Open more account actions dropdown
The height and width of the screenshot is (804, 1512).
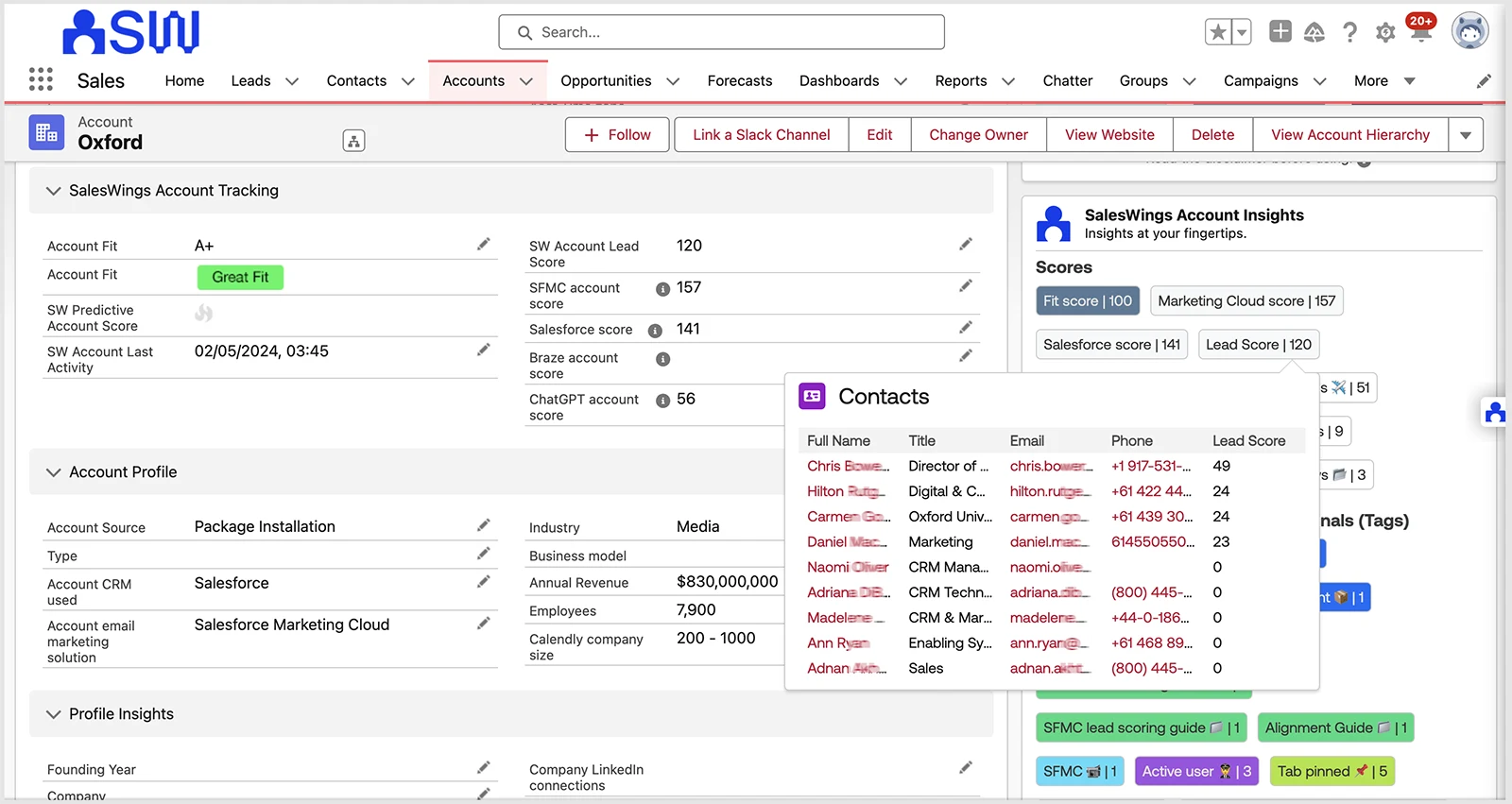click(x=1466, y=135)
